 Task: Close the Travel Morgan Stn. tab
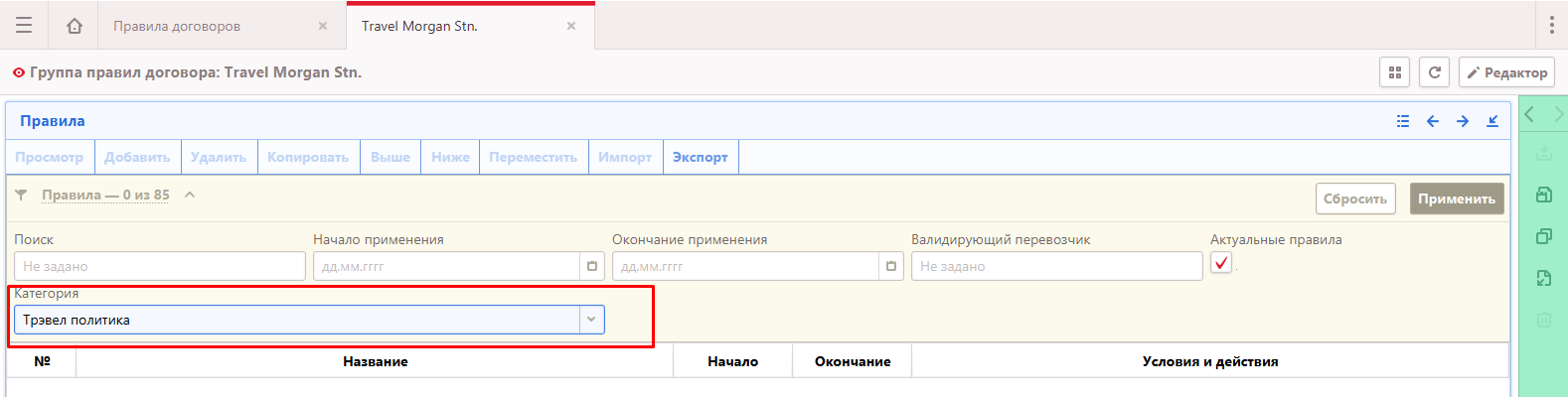[571, 26]
